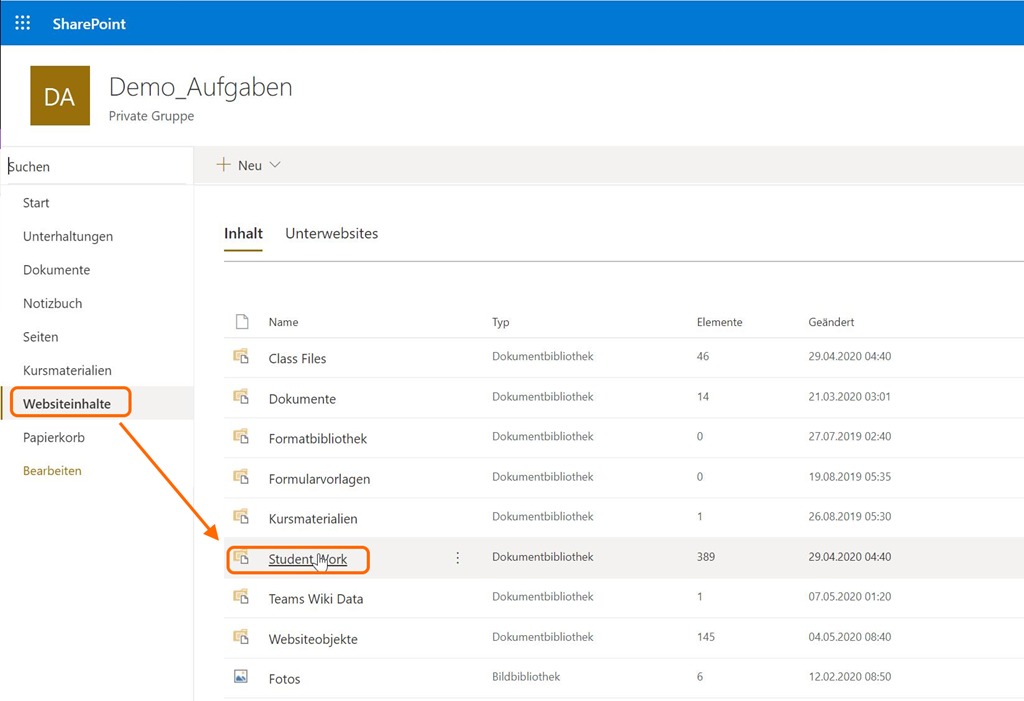The image size is (1024, 701).
Task: Go to Websiteinhalte in the sidebar
Action: [x=67, y=403]
